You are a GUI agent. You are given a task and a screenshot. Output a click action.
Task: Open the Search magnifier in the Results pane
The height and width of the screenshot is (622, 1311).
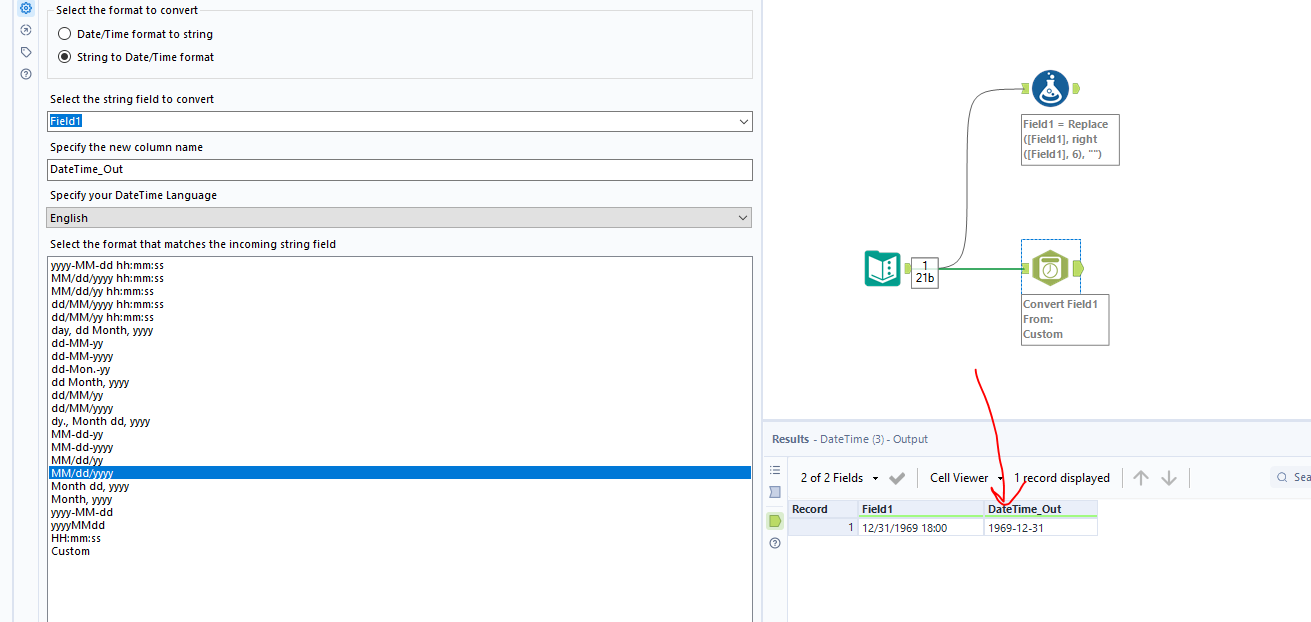1283,477
